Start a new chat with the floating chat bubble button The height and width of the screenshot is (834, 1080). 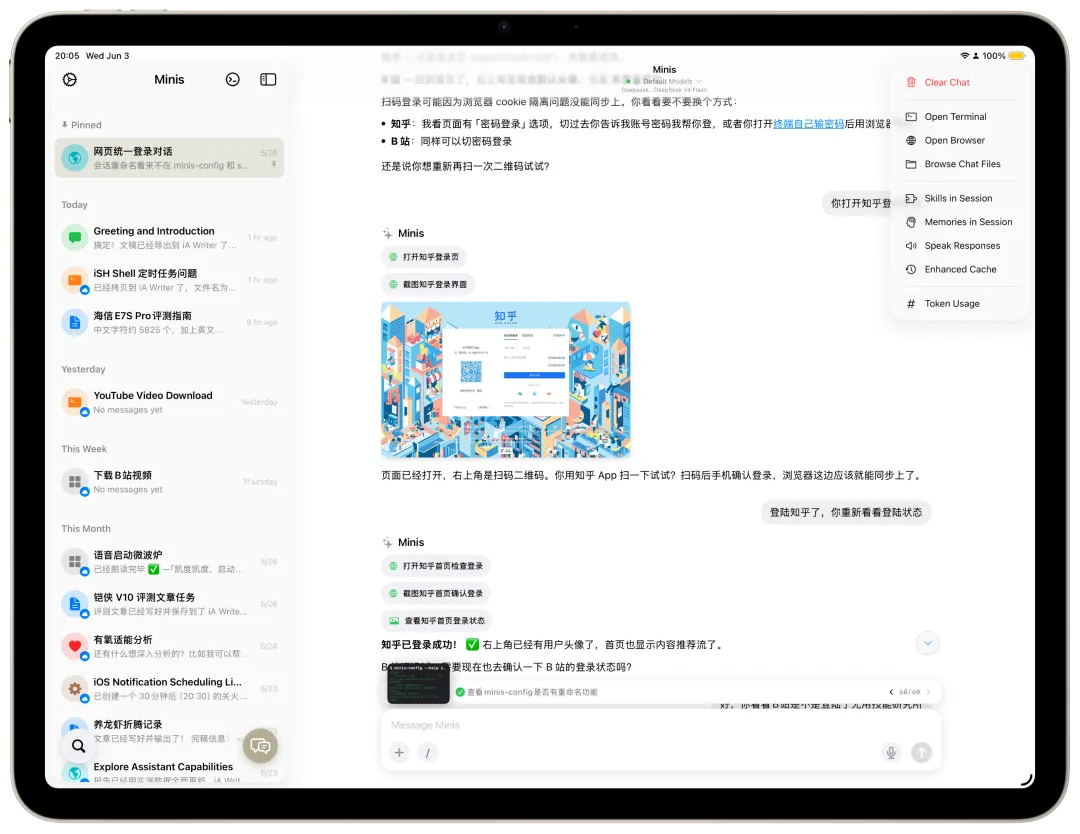pos(260,746)
